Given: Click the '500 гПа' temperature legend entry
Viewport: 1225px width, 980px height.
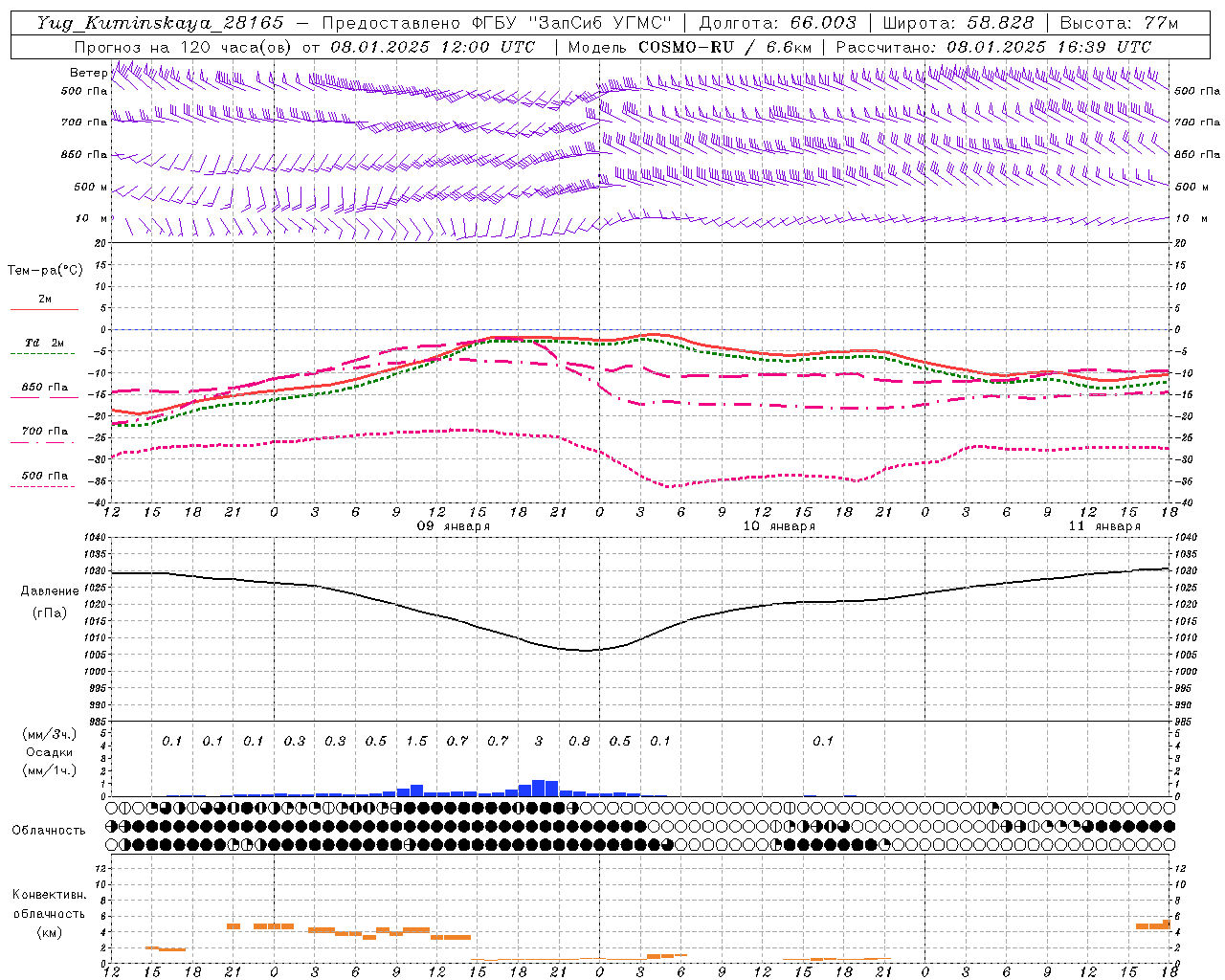Looking at the screenshot, I should pos(45,475).
